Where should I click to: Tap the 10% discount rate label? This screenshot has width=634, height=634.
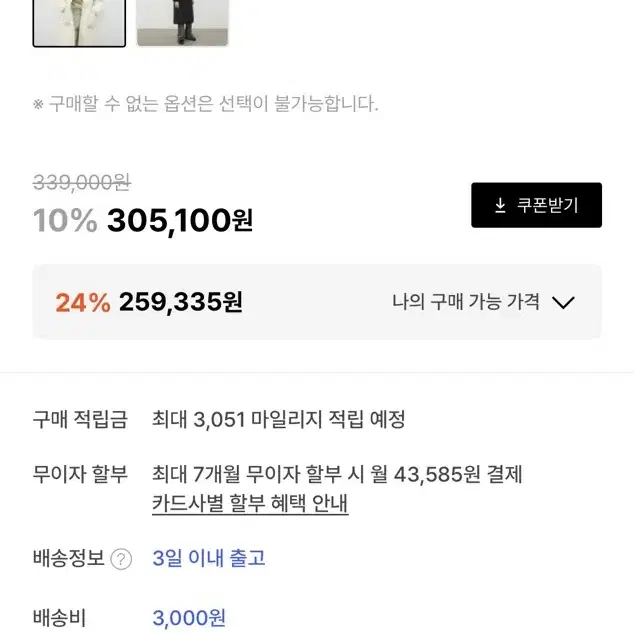click(x=65, y=220)
